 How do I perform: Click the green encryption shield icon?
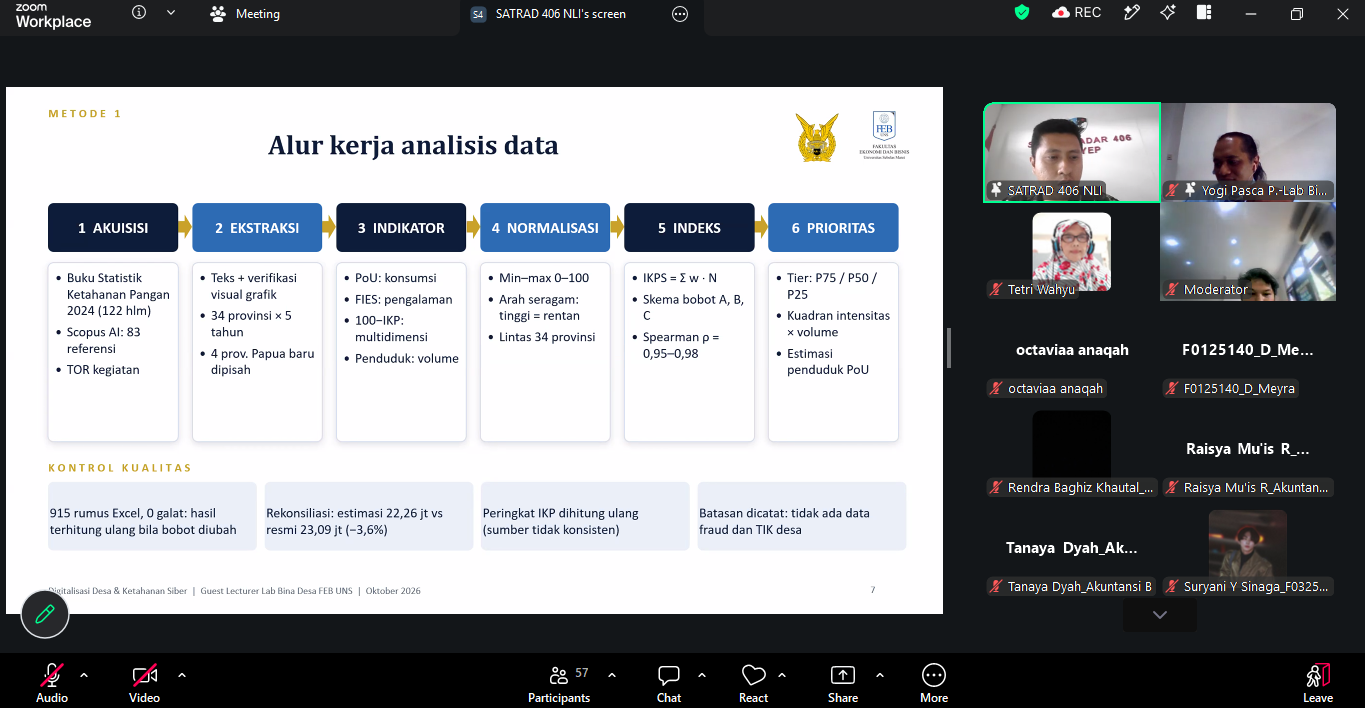1021,13
